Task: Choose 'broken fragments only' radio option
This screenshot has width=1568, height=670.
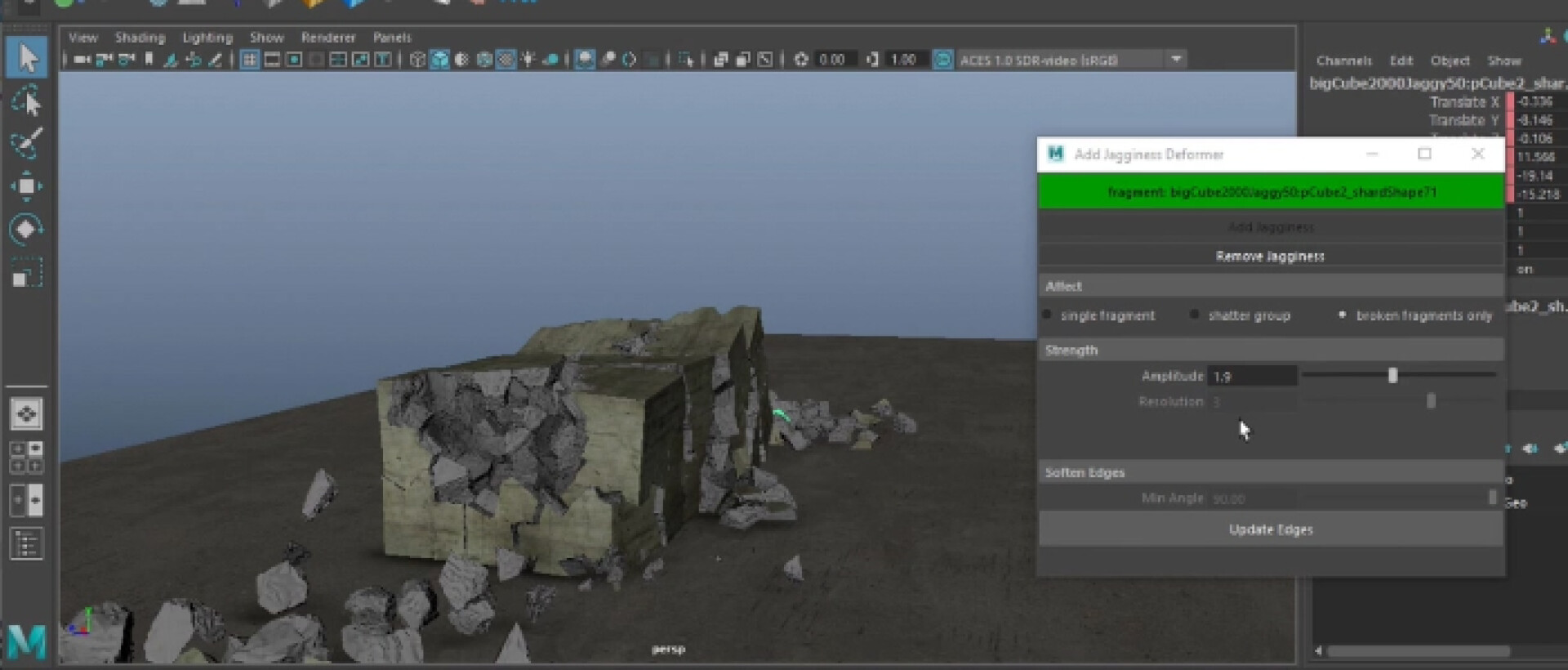Action: pyautogui.click(x=1343, y=315)
